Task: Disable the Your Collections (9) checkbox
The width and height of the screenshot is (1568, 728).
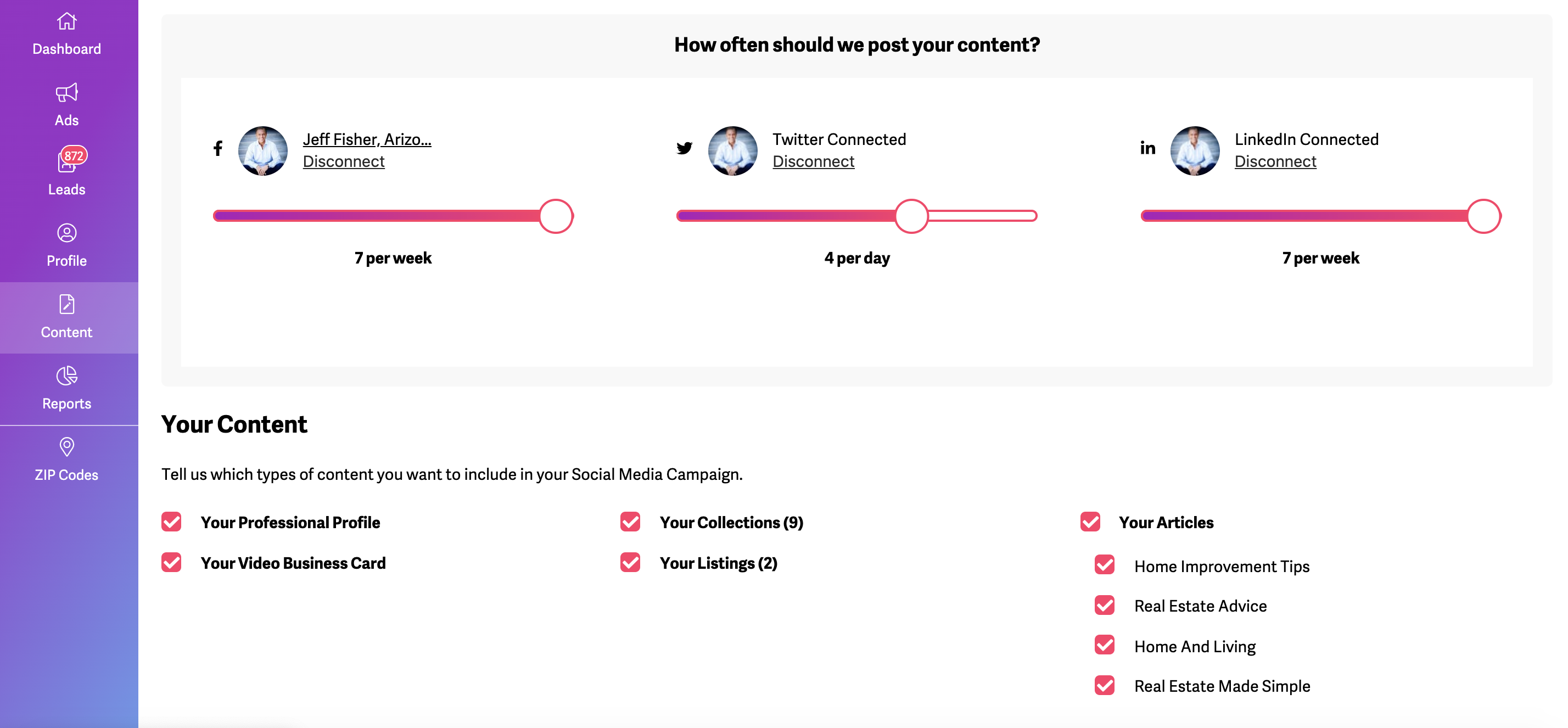Action: (x=630, y=522)
